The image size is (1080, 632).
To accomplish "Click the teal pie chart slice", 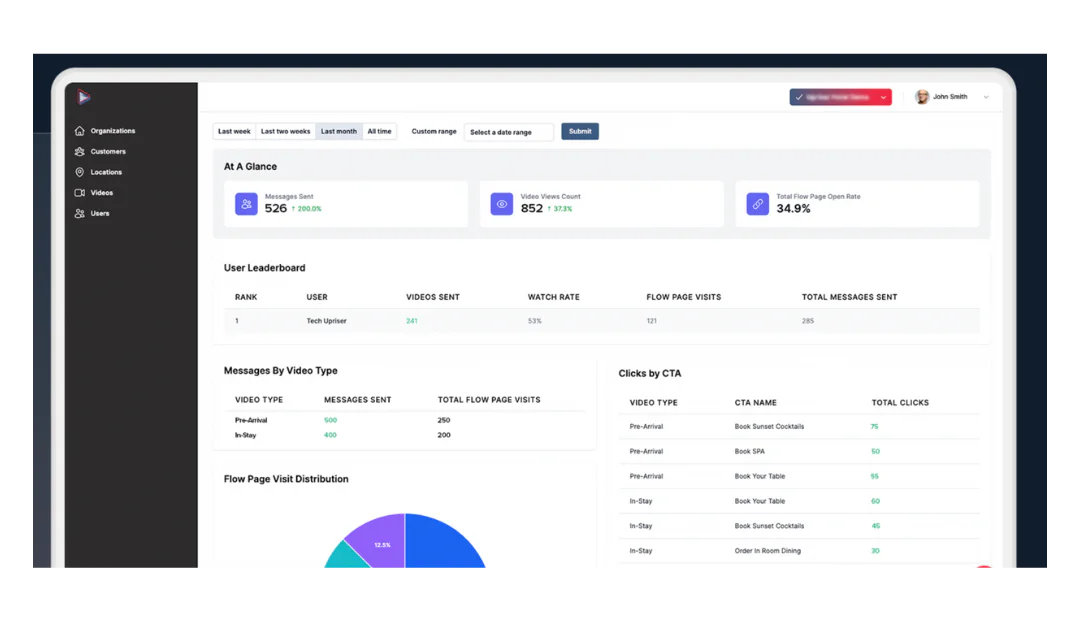I will [346, 558].
